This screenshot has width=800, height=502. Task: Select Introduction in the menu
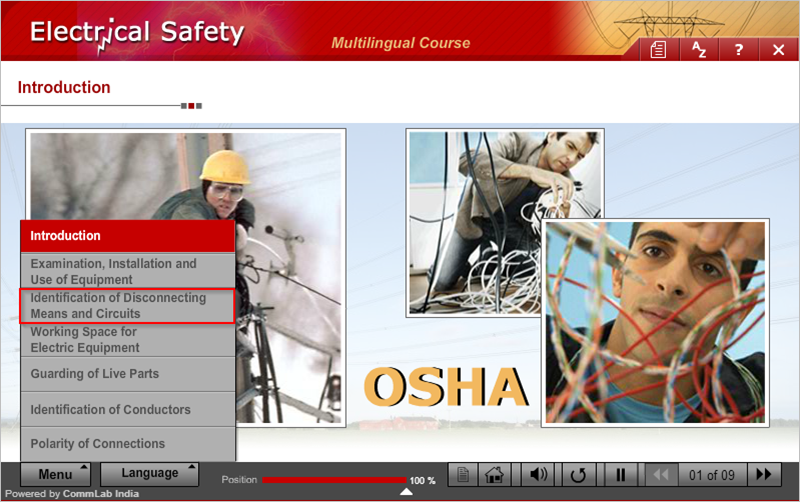pos(127,236)
